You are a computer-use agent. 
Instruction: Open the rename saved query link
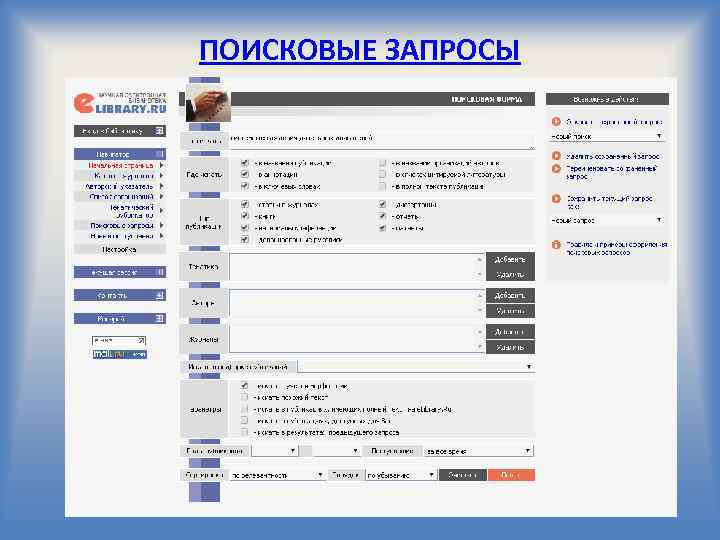coord(612,173)
